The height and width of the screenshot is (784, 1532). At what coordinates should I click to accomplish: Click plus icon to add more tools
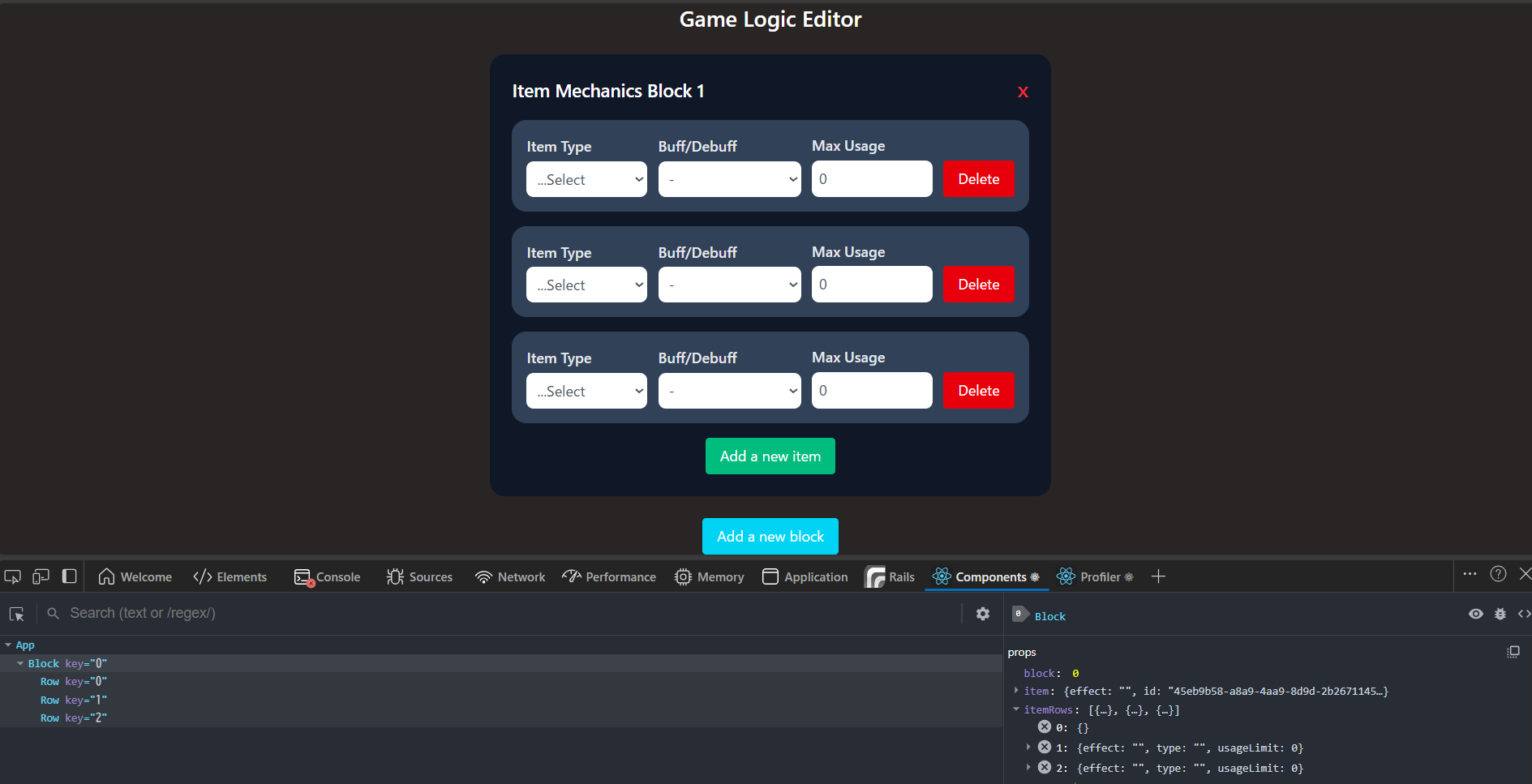tap(1158, 576)
